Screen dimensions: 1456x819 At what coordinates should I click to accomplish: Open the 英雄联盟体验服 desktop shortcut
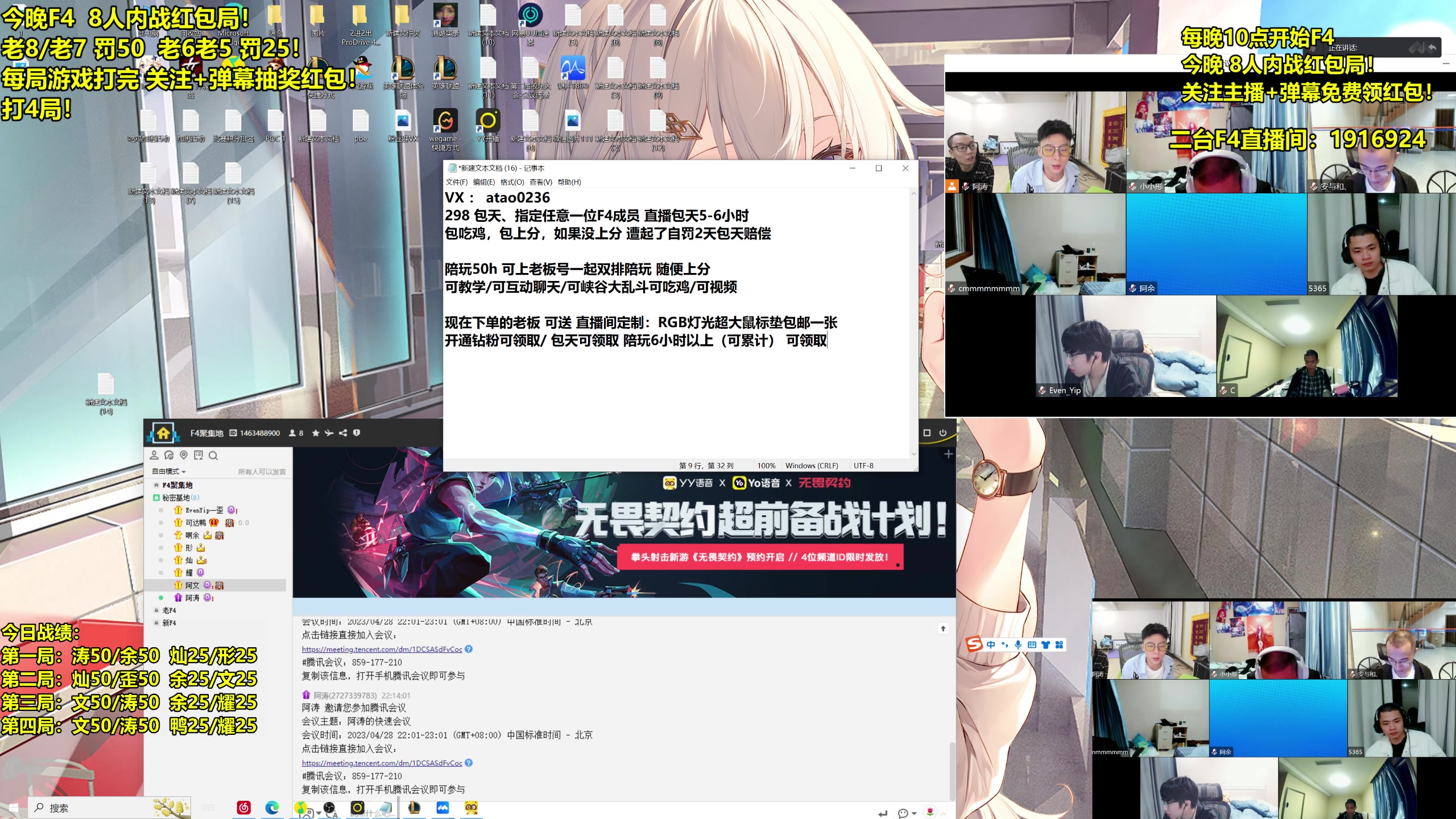coord(403,76)
